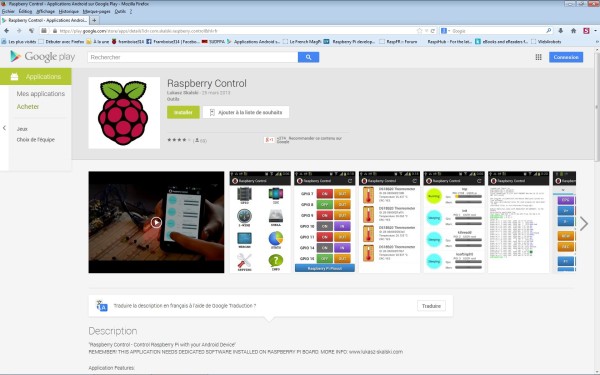Image resolution: width=600 pixels, height=375 pixels.
Task: Click the Description heading
Action: point(112,331)
